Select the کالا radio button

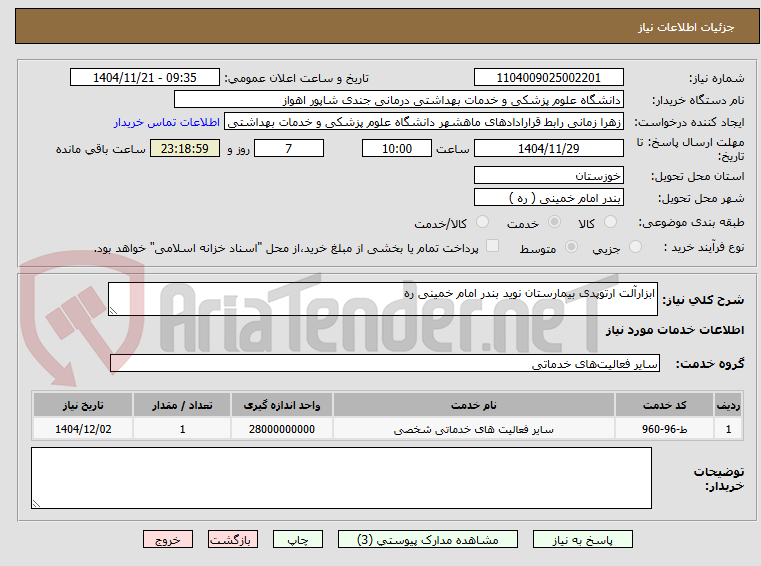(x=610, y=222)
